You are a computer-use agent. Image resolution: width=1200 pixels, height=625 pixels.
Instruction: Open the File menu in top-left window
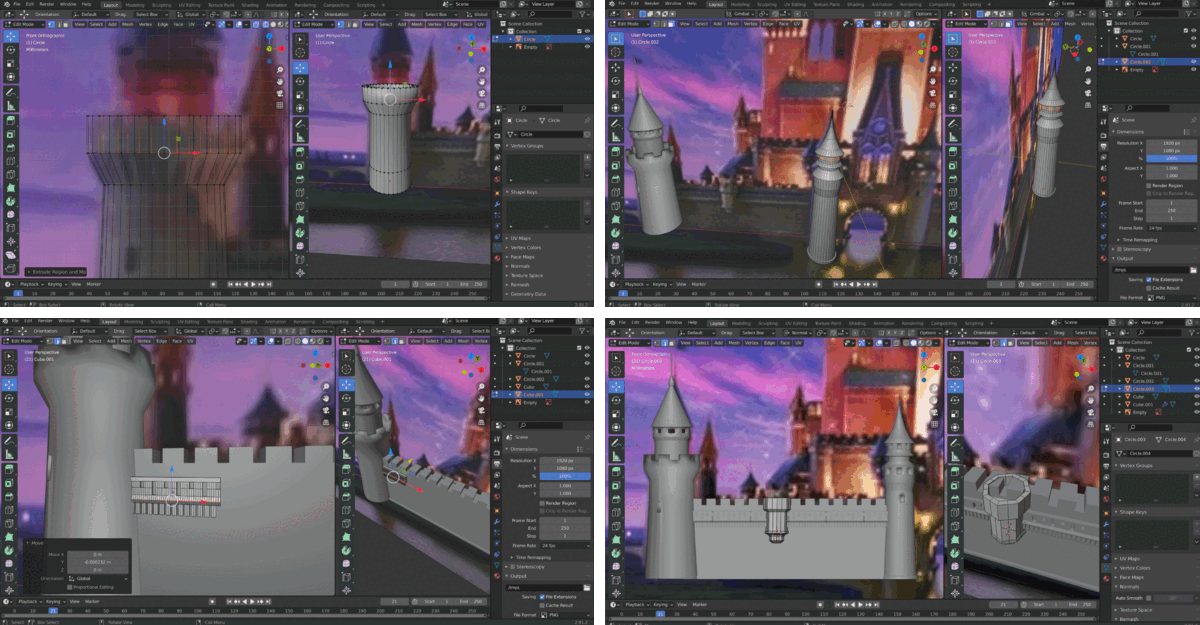click(x=19, y=5)
